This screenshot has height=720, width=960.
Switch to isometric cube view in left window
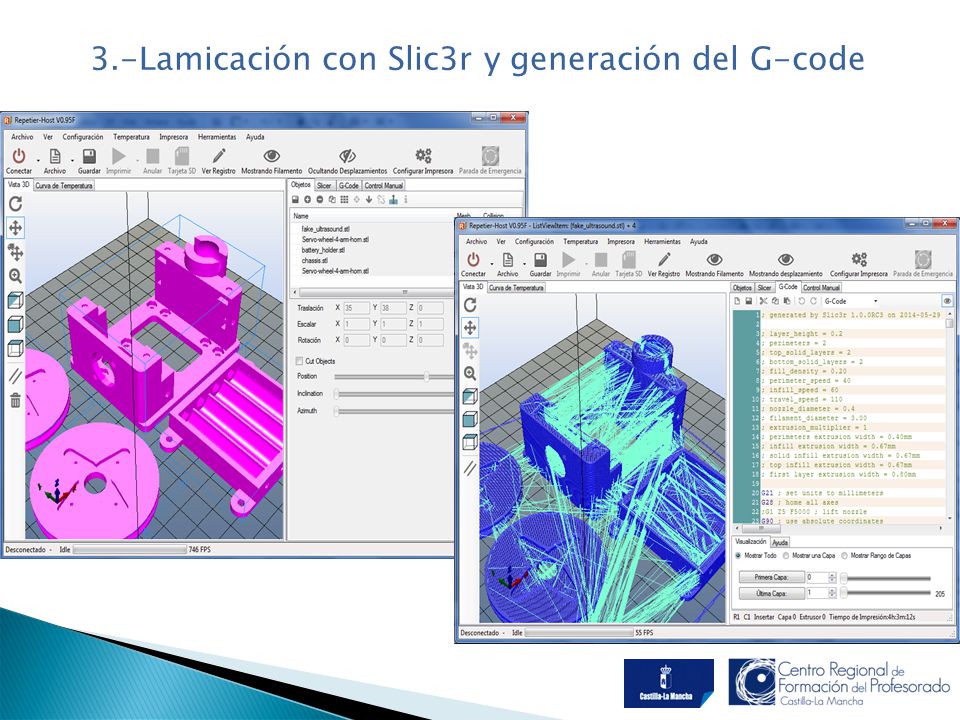click(15, 300)
